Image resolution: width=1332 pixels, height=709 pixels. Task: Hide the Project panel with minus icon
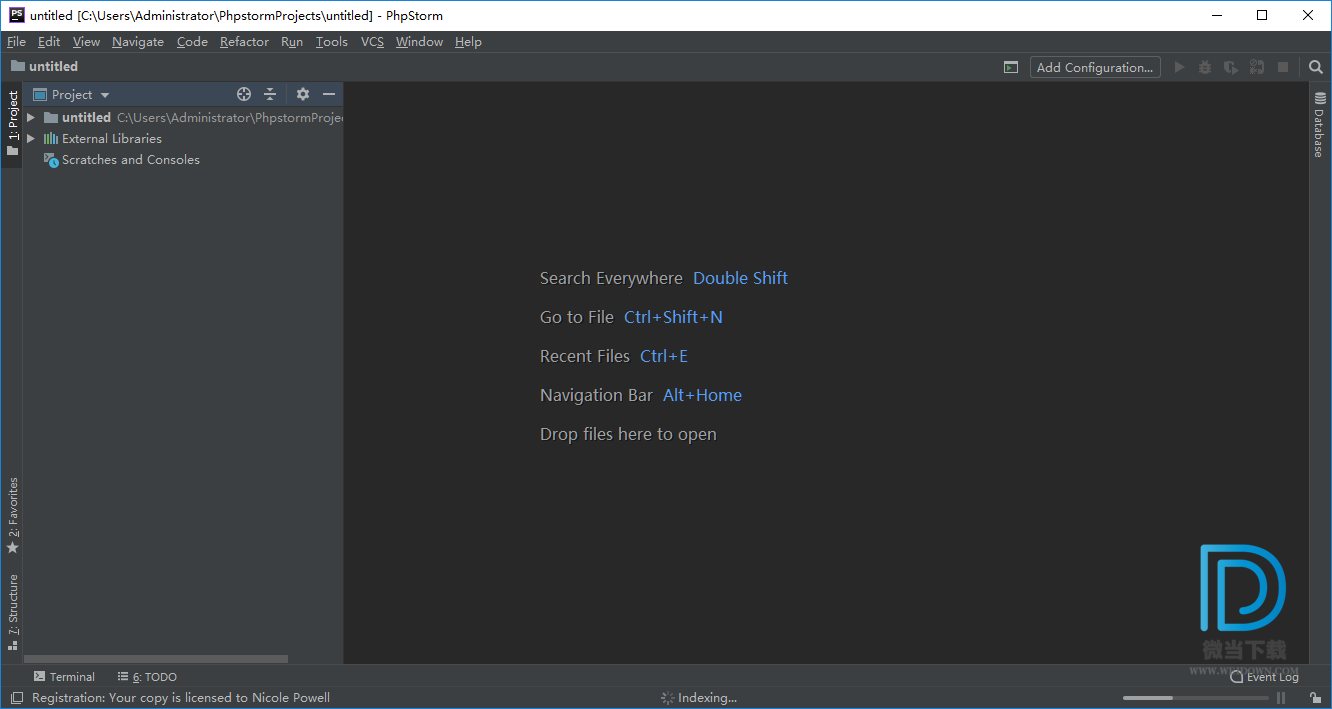tap(329, 94)
